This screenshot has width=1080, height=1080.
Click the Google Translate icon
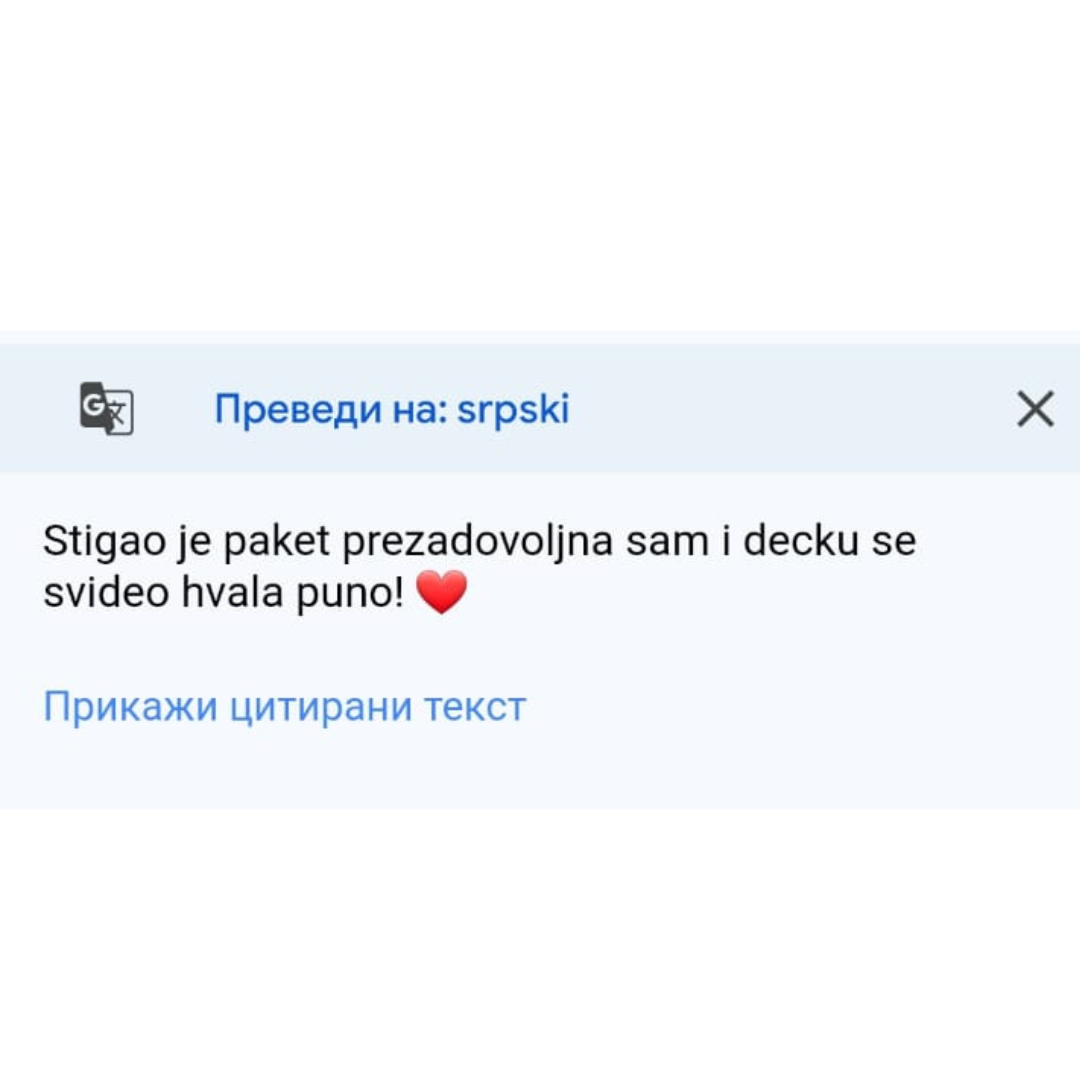point(106,408)
